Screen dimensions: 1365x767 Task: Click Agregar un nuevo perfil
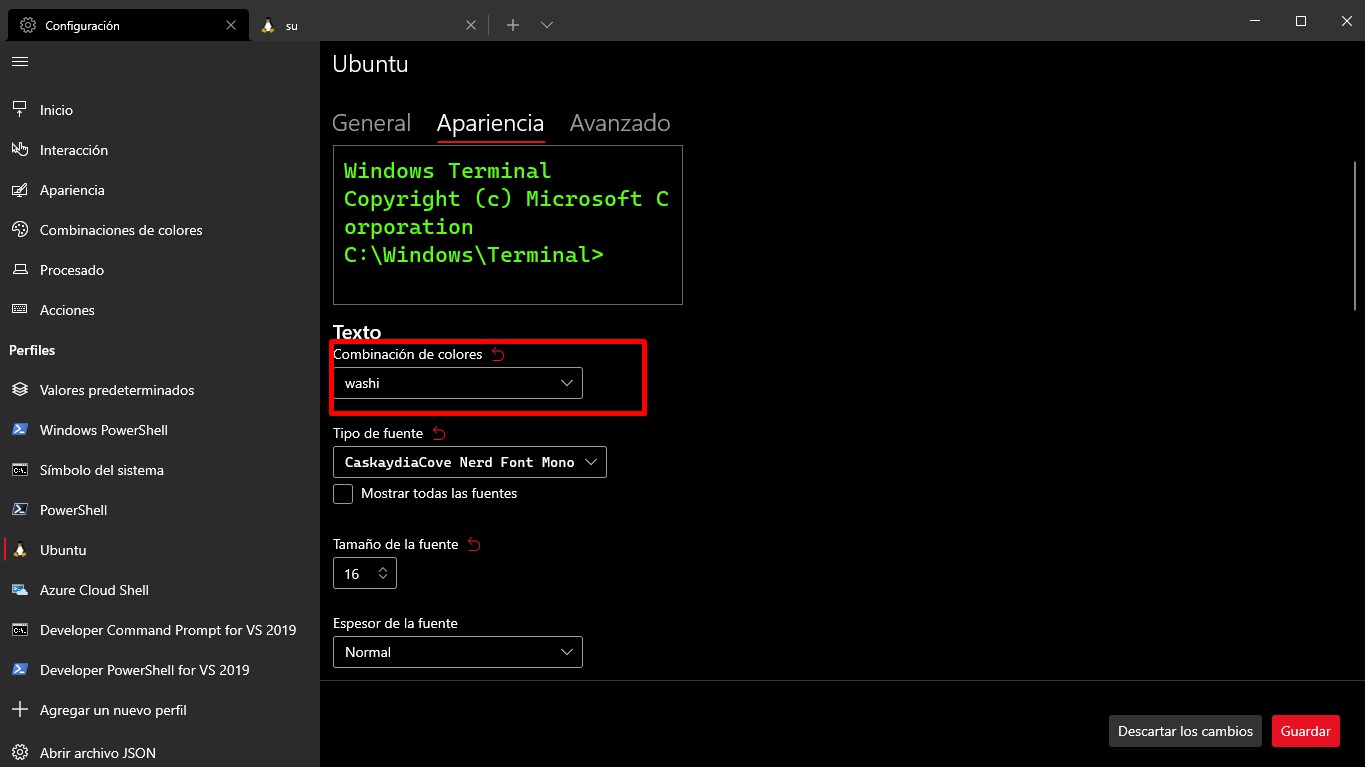tap(160, 710)
